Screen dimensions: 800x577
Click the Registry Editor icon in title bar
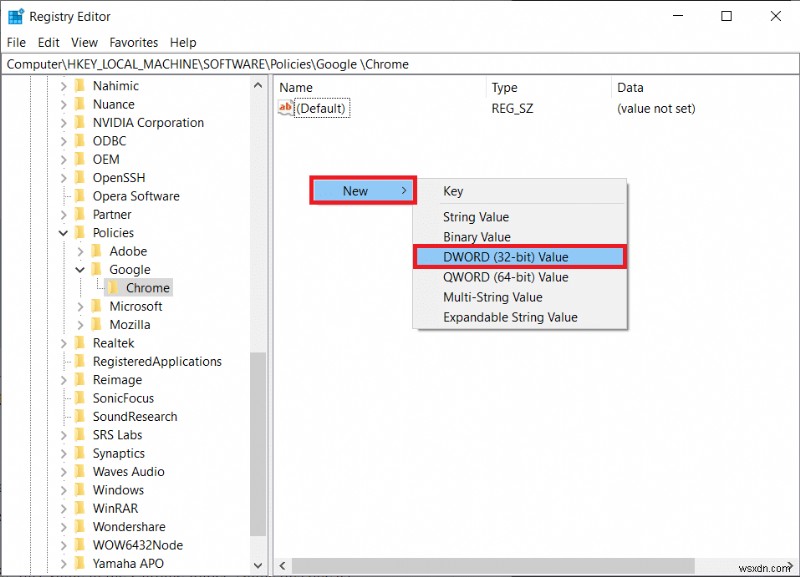coord(14,15)
